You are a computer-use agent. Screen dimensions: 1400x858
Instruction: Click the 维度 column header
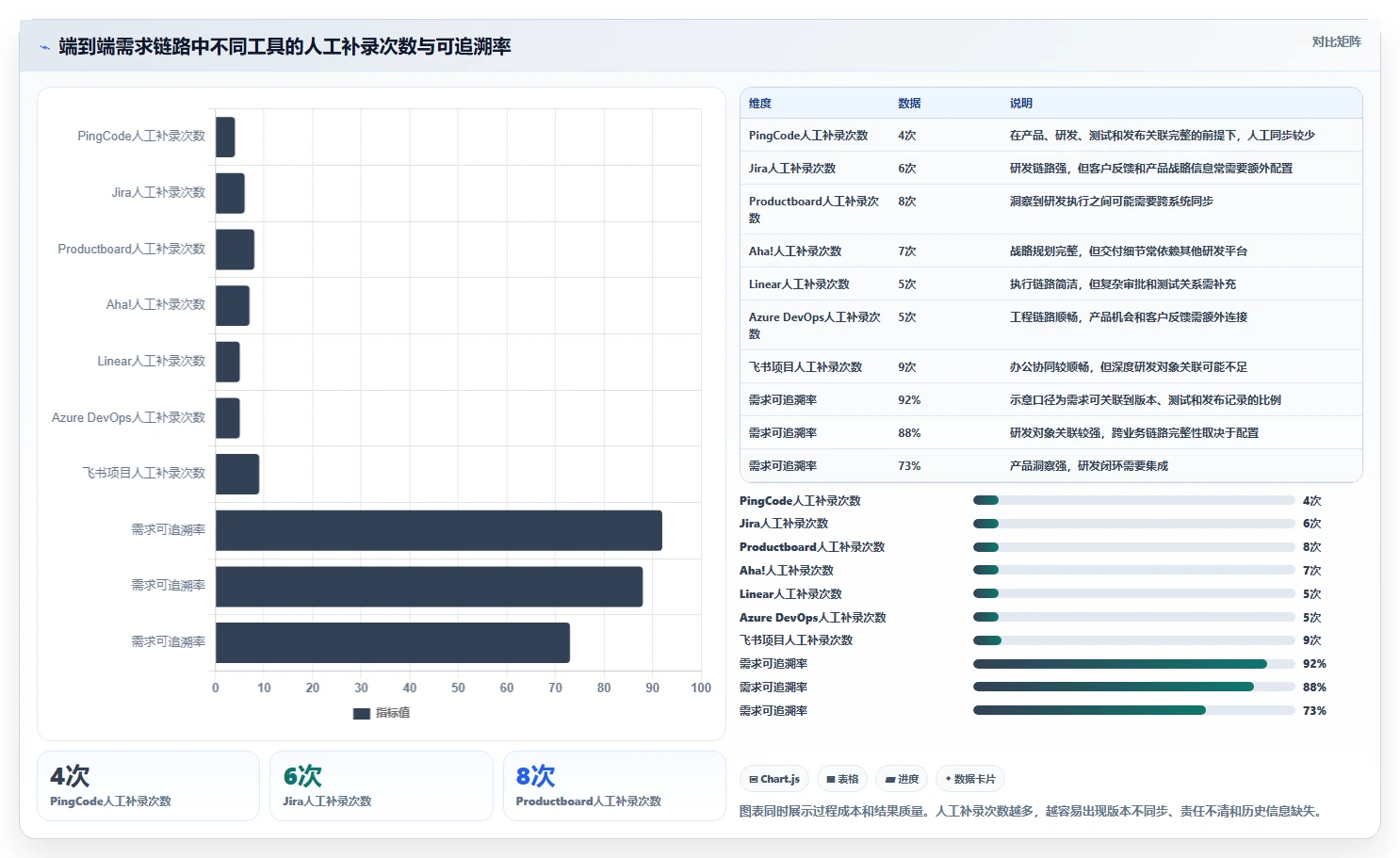(x=760, y=104)
